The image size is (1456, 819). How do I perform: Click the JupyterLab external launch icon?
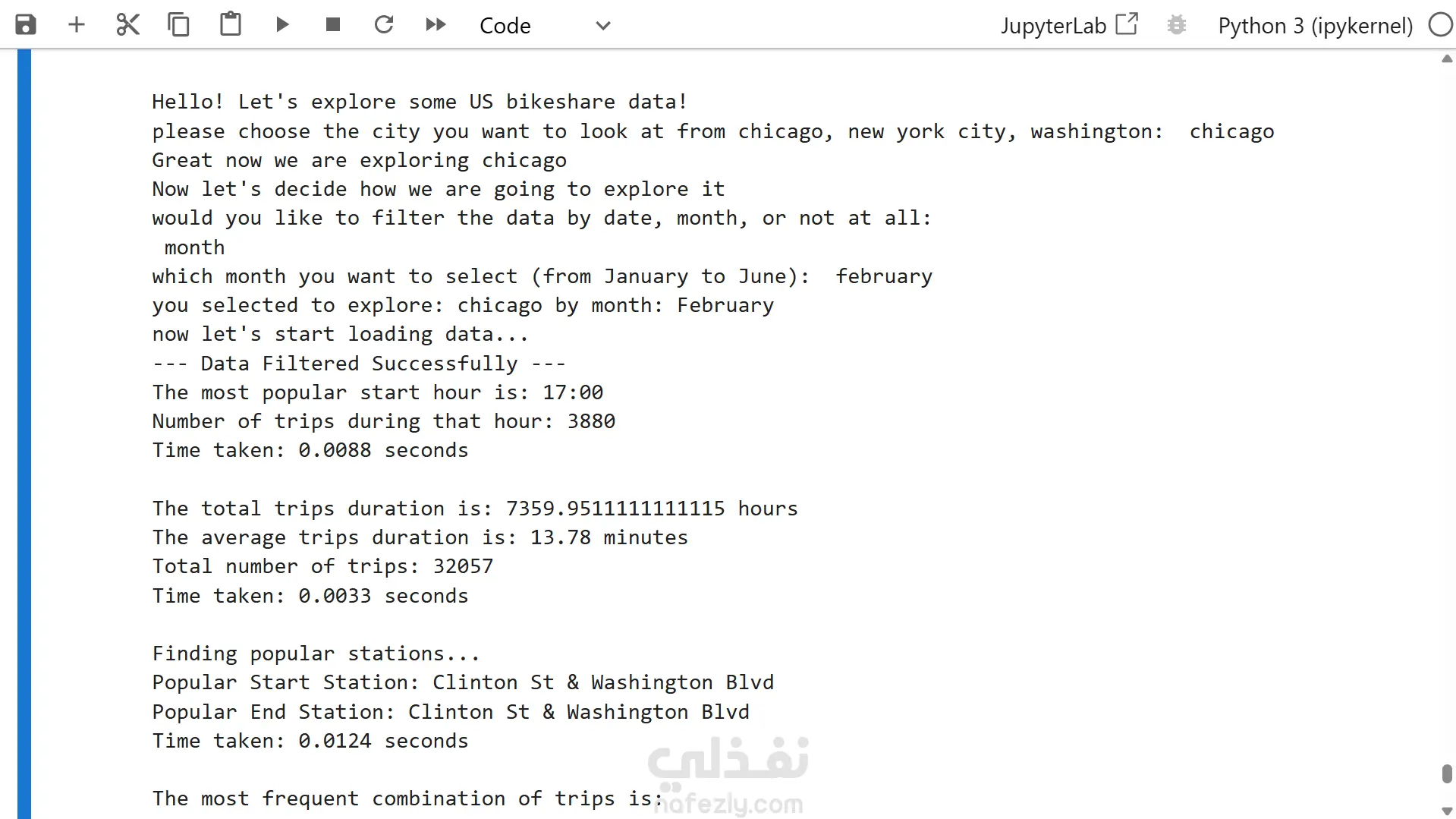pyautogui.click(x=1127, y=24)
